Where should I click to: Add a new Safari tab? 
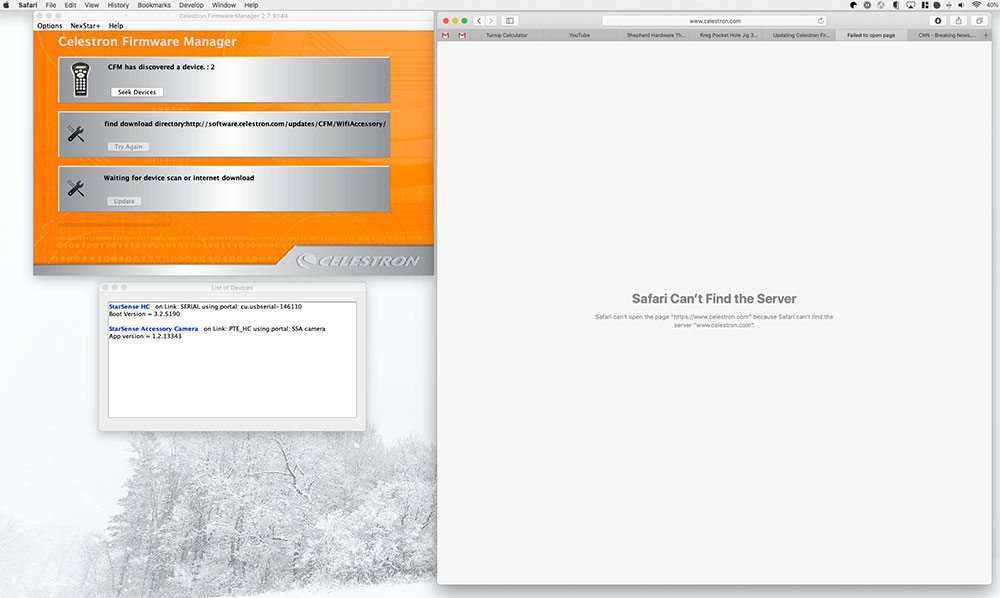986,35
